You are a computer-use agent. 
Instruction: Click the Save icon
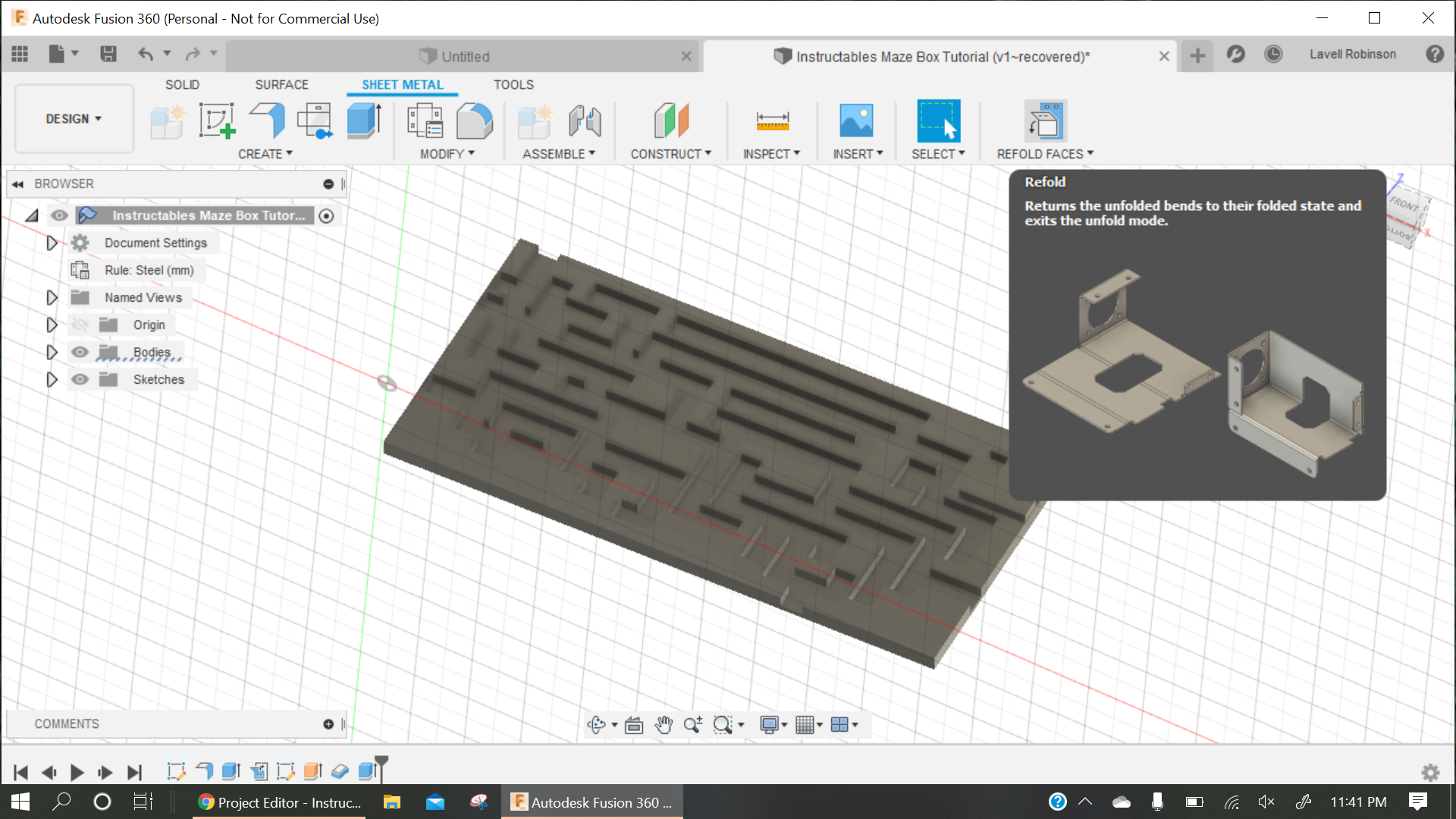[x=108, y=54]
